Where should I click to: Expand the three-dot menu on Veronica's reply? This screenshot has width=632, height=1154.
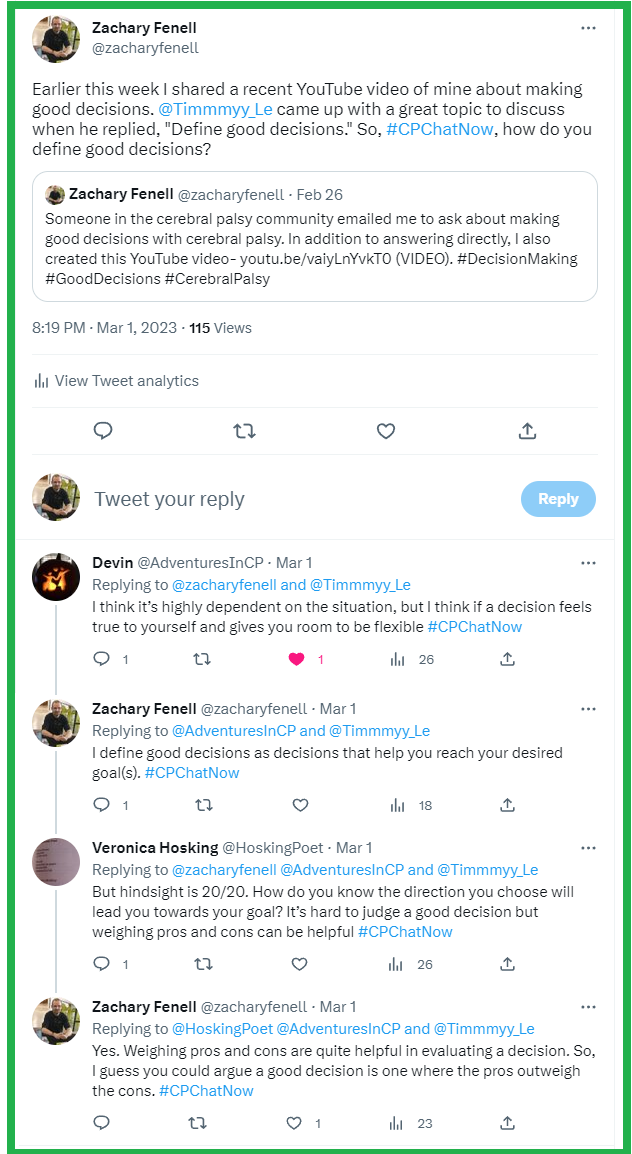[x=588, y=847]
